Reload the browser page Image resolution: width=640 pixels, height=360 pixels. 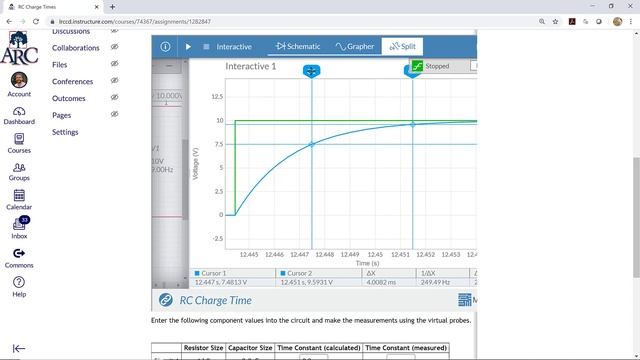click(x=36, y=21)
